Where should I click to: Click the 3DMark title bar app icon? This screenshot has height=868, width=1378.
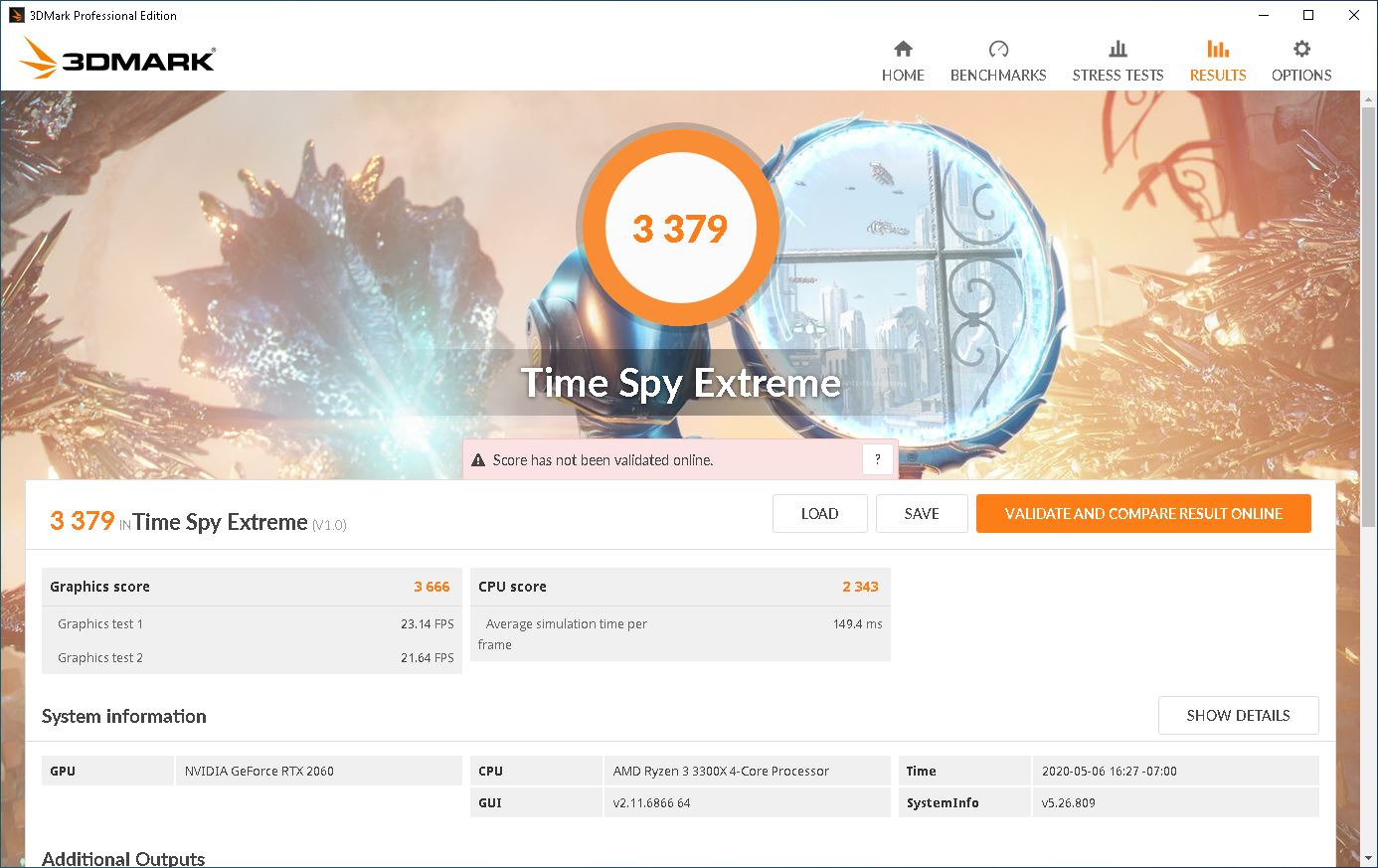click(16, 15)
